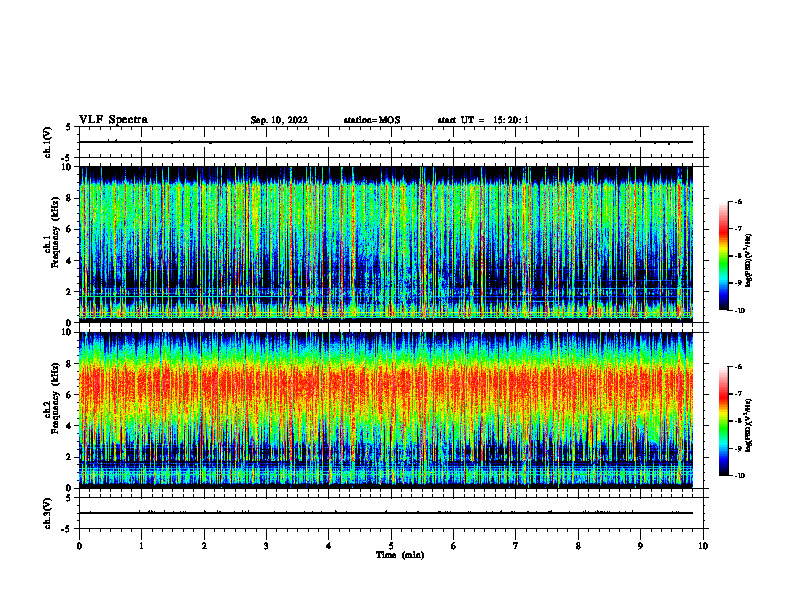Click the ch.2 "Frequency (kHz)" axis label
Screen dimensions: 792x612
click(55, 397)
